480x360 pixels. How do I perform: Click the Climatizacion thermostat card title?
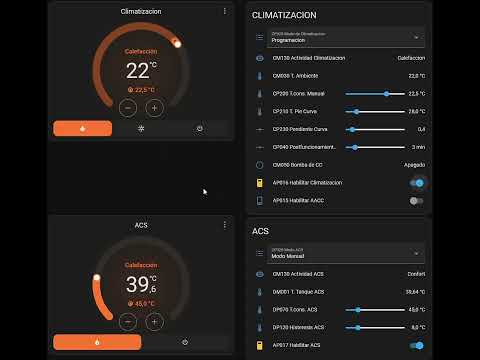(x=141, y=11)
